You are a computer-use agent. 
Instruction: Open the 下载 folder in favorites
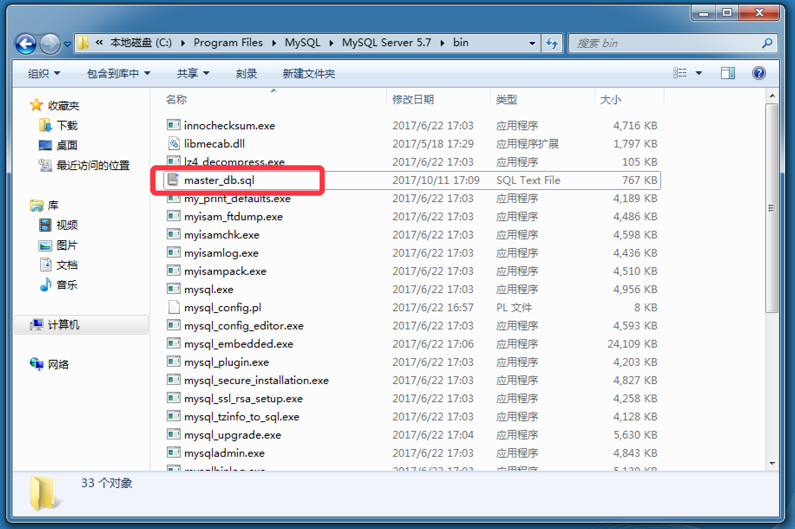66,126
